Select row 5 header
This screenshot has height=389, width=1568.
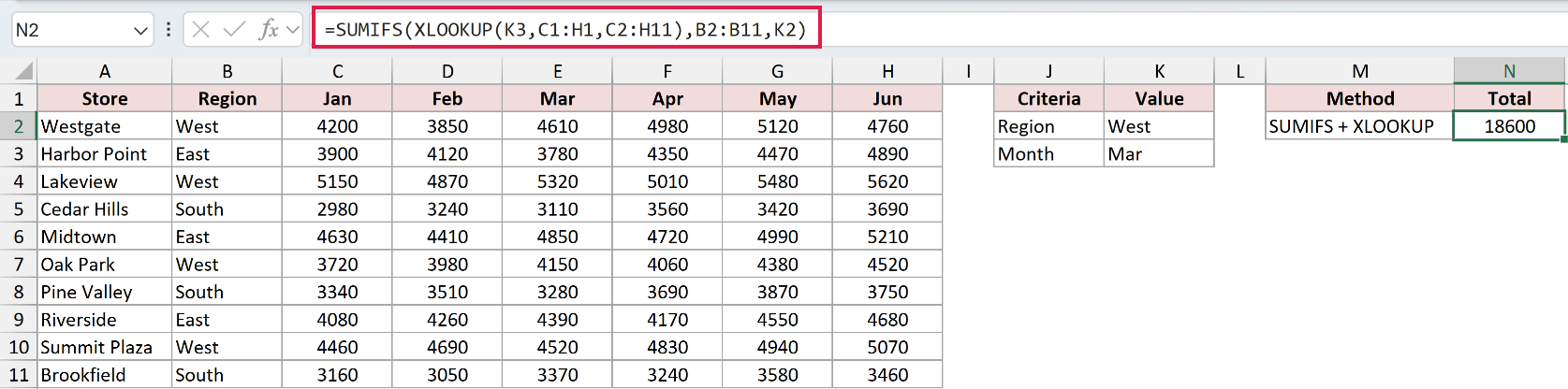18,209
